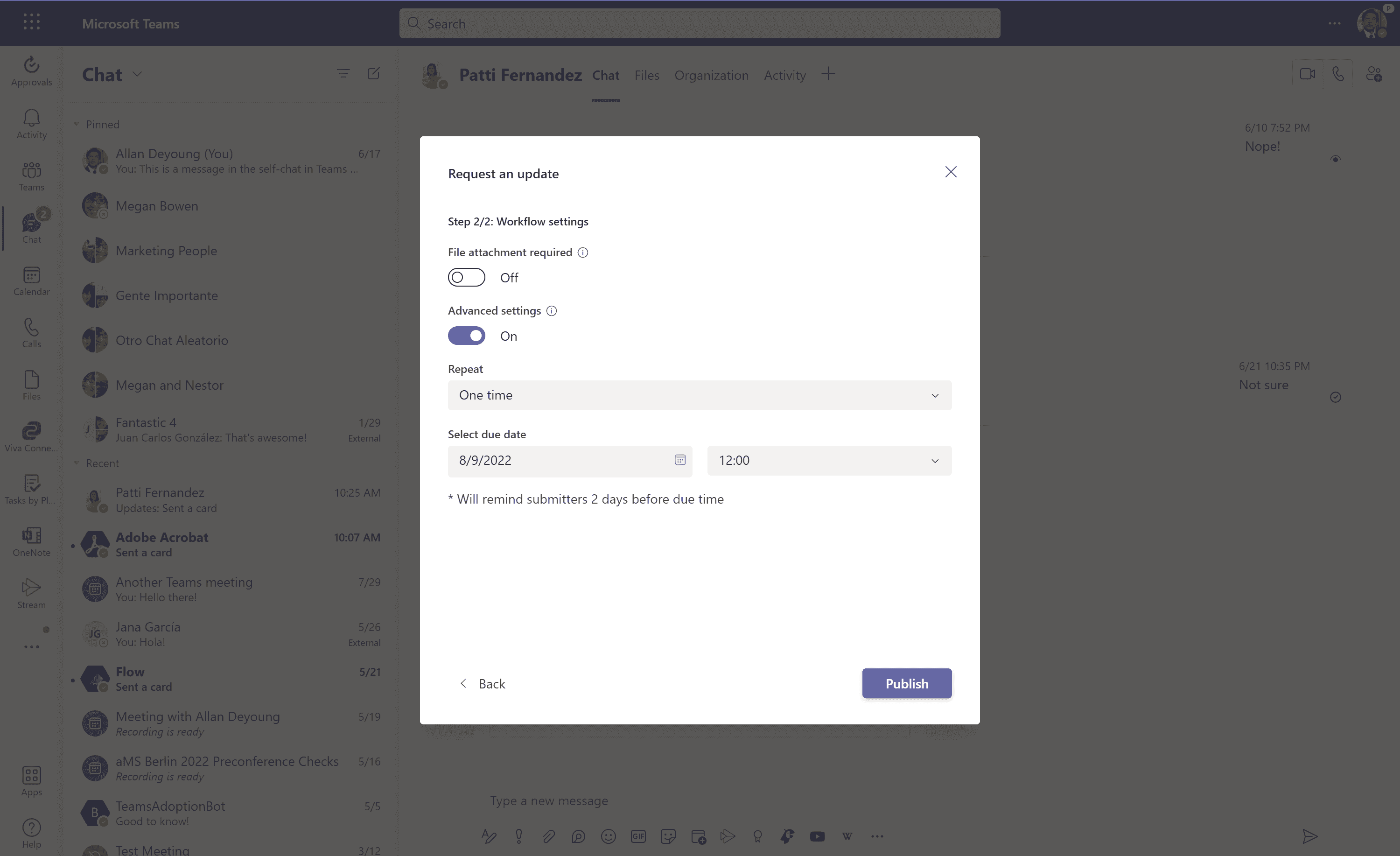Image resolution: width=1400 pixels, height=856 pixels.
Task: Click the add people icon
Action: point(1374,74)
